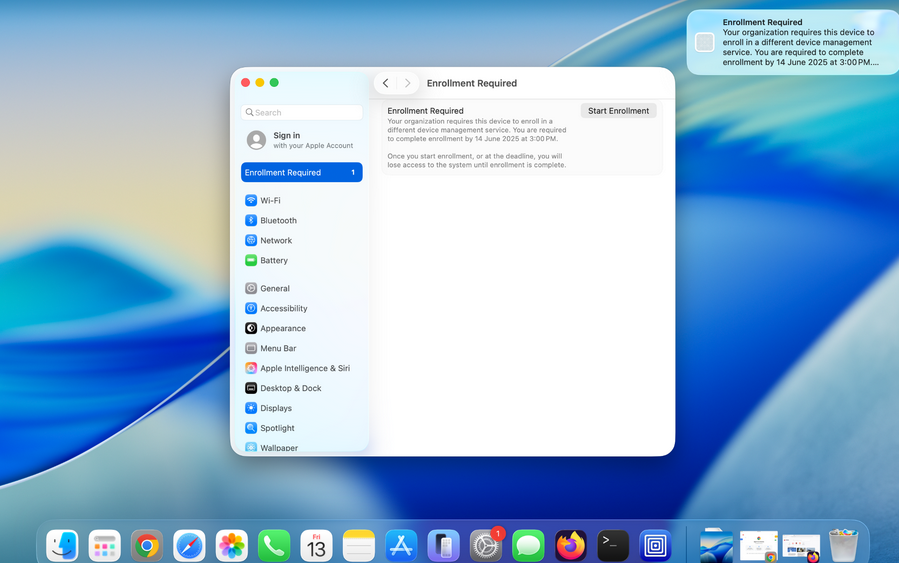Open Calendar showing Fri 13
Image resolution: width=899 pixels, height=563 pixels.
[x=316, y=545]
